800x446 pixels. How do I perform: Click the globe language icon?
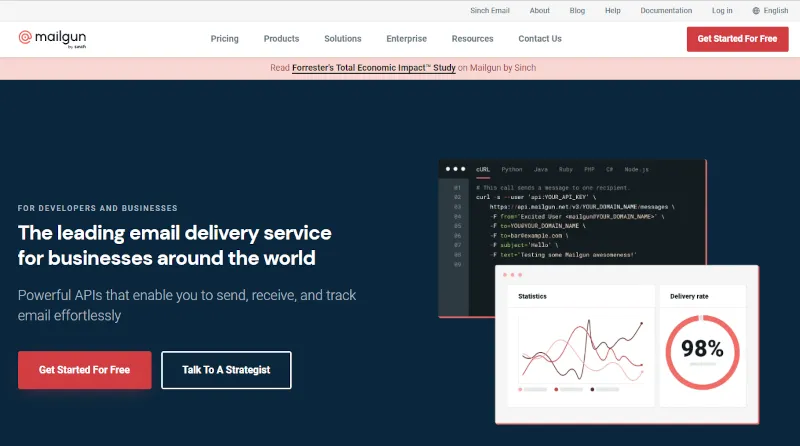pos(756,11)
